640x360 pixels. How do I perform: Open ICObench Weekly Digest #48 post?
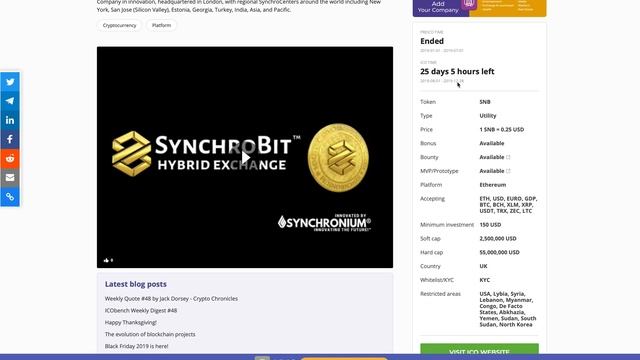(141, 311)
